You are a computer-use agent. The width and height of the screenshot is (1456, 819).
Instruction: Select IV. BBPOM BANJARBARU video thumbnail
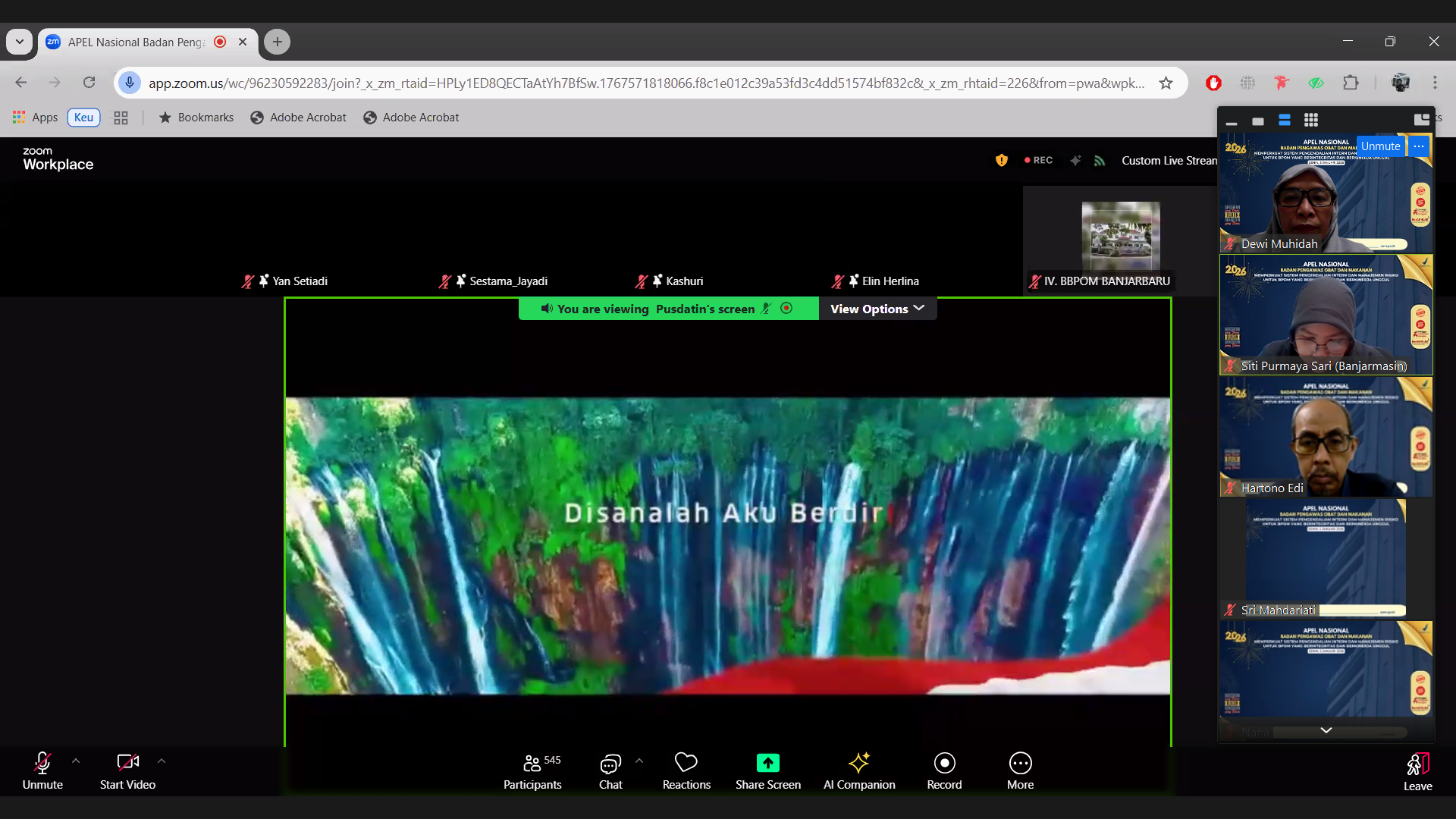click(1120, 237)
